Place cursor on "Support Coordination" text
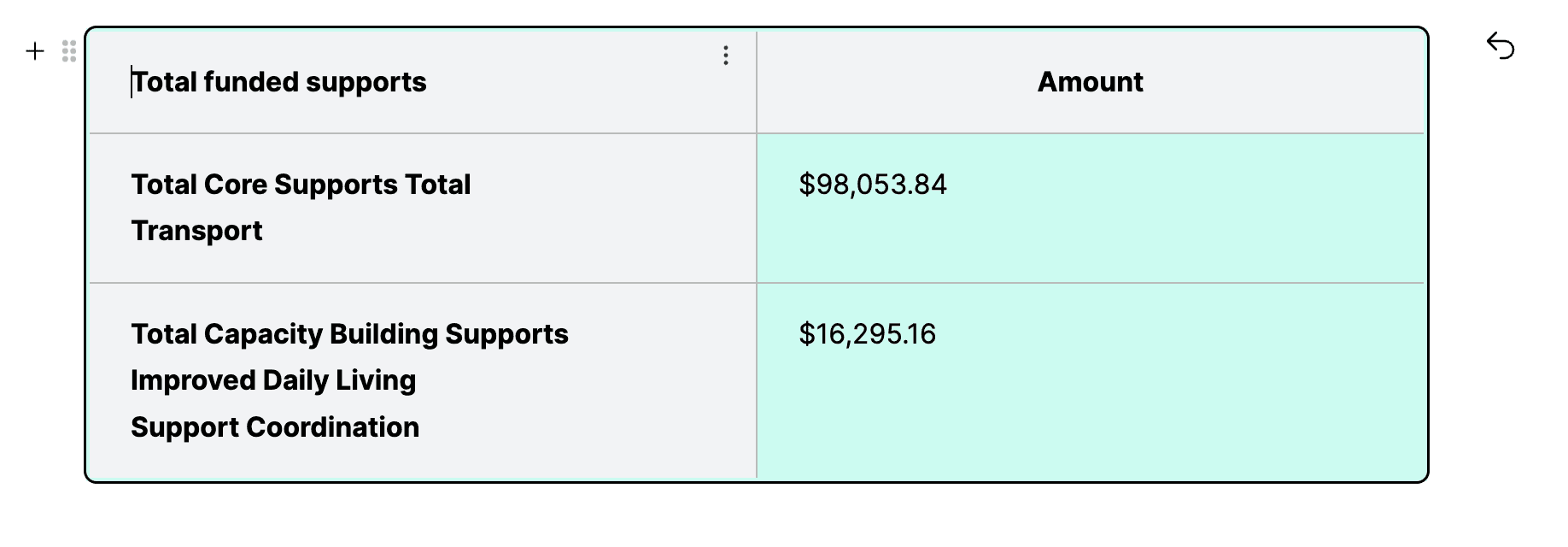Screen dimensions: 1568x547 (x=275, y=427)
